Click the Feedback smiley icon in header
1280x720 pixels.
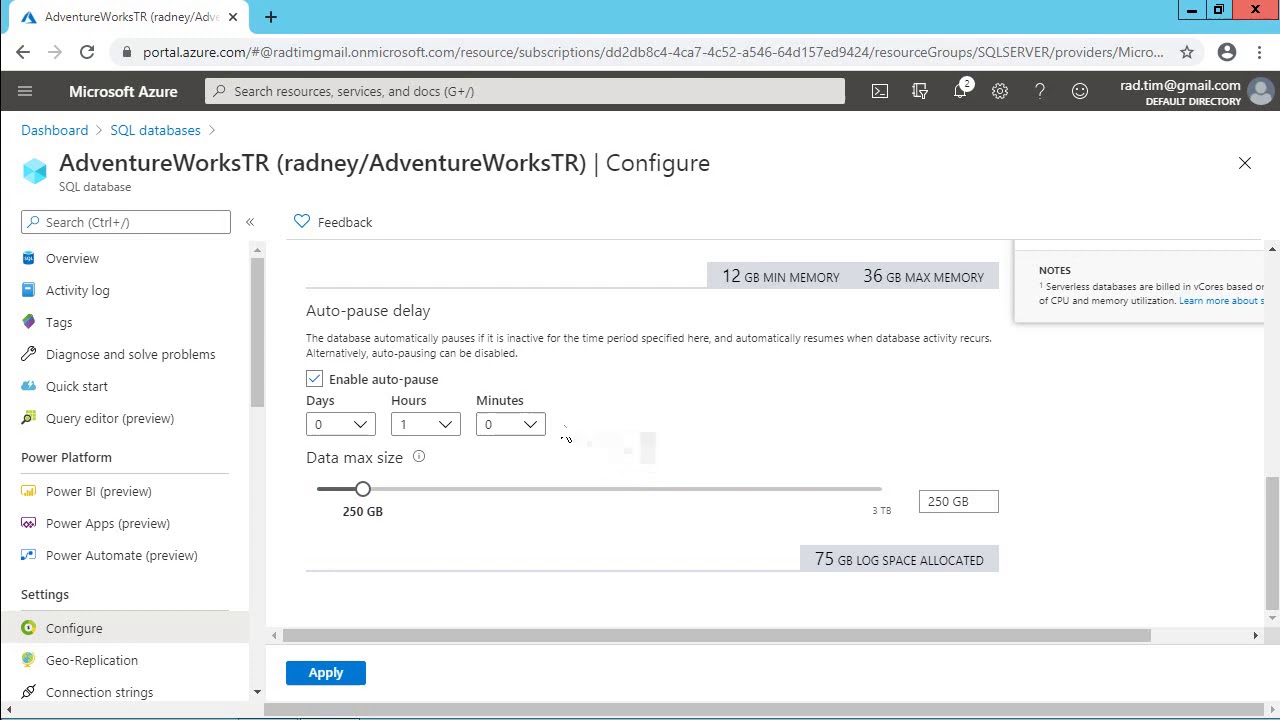pos(1080,91)
